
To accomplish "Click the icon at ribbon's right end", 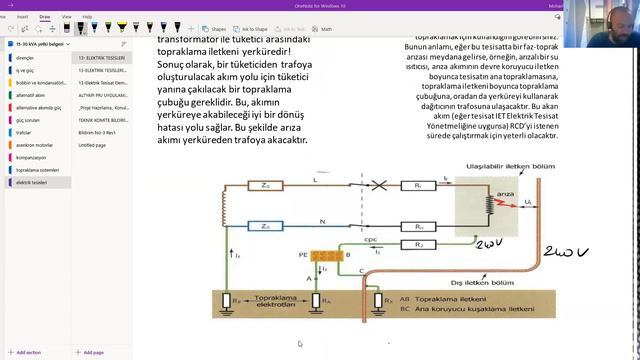I will click(557, 17).
